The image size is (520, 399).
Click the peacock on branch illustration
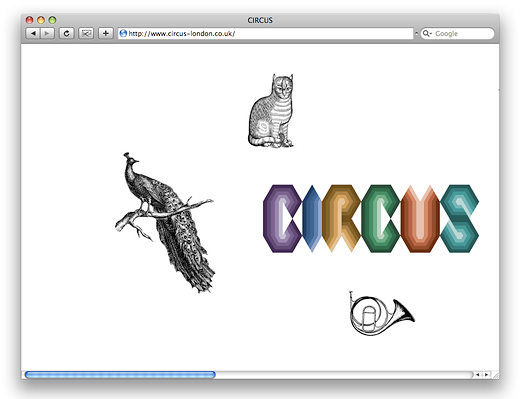[165, 222]
